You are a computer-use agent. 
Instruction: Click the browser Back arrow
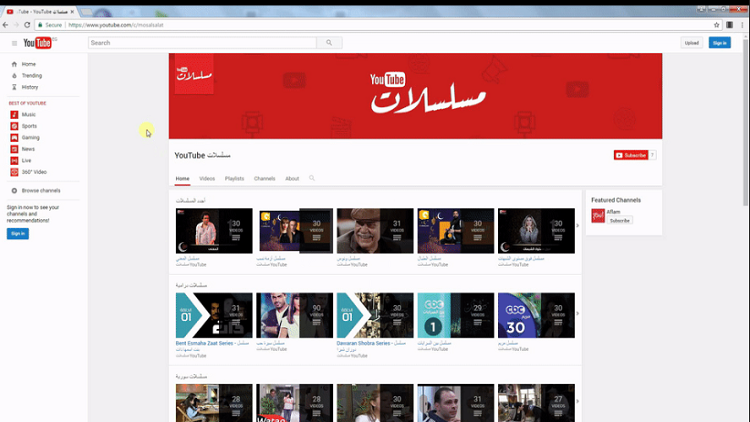click(x=5, y=25)
